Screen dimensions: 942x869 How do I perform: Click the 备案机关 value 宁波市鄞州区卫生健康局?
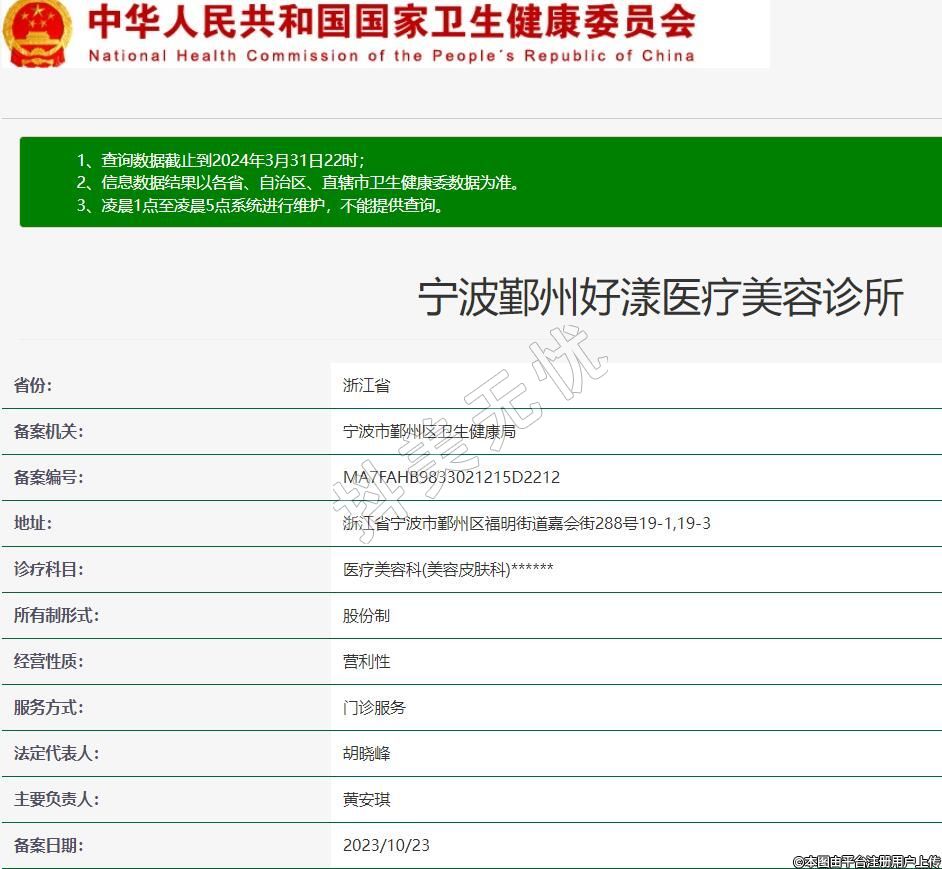[x=429, y=432]
